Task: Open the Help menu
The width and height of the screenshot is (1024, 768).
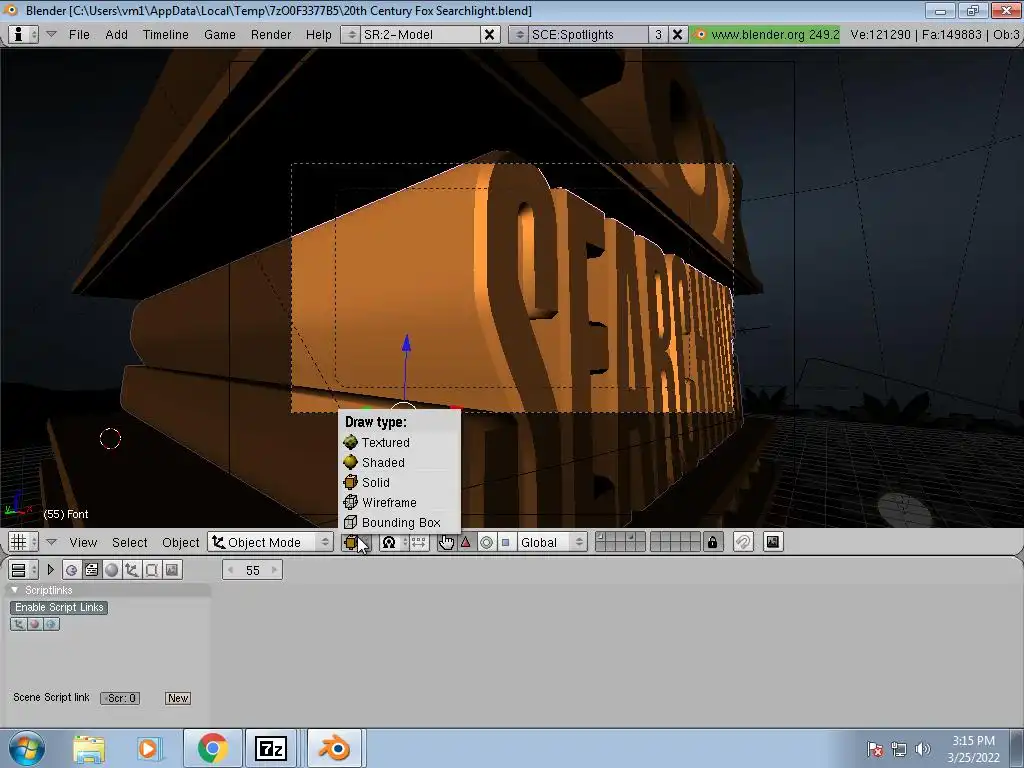Action: pyautogui.click(x=318, y=35)
